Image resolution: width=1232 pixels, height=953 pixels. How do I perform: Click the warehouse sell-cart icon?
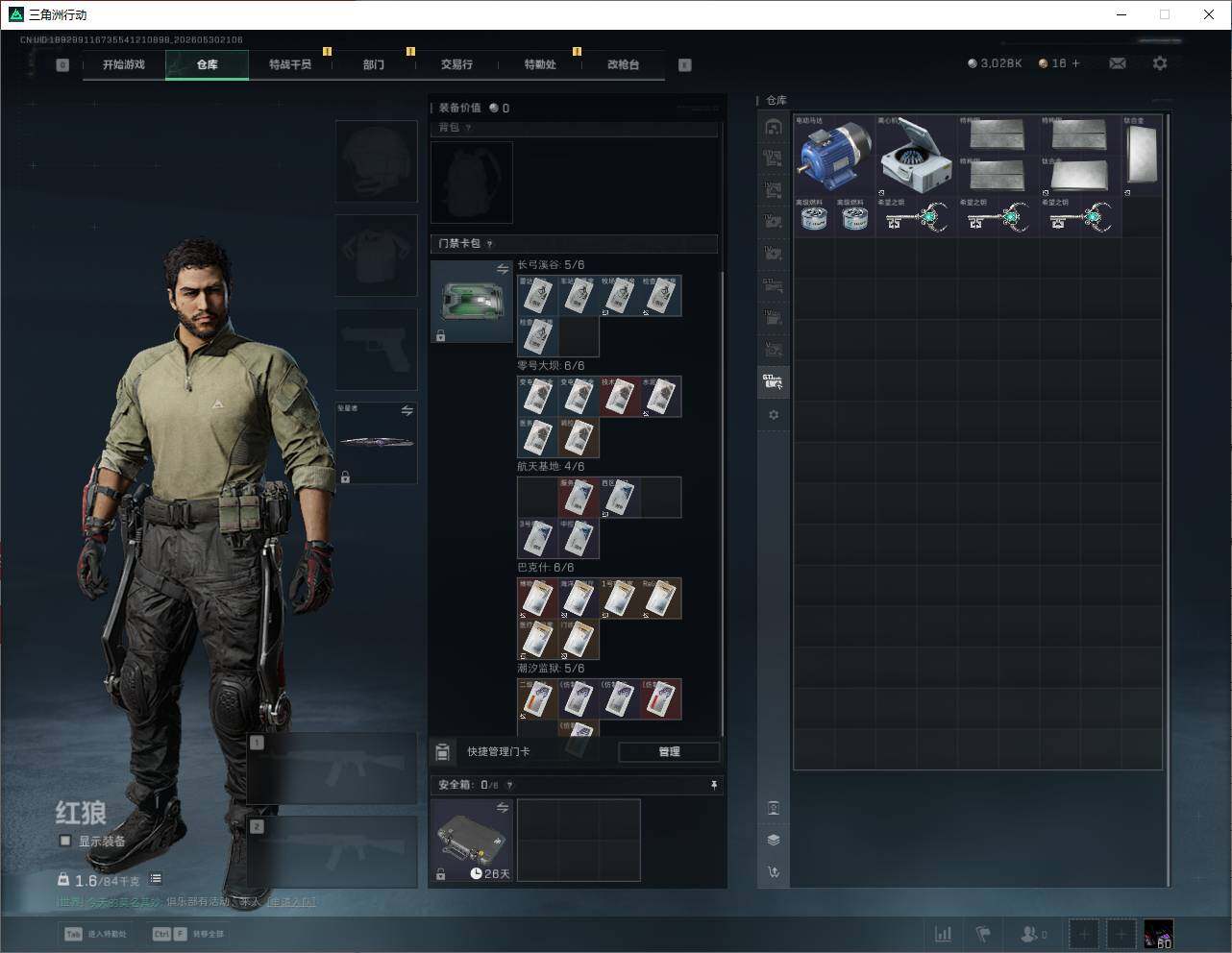(774, 872)
